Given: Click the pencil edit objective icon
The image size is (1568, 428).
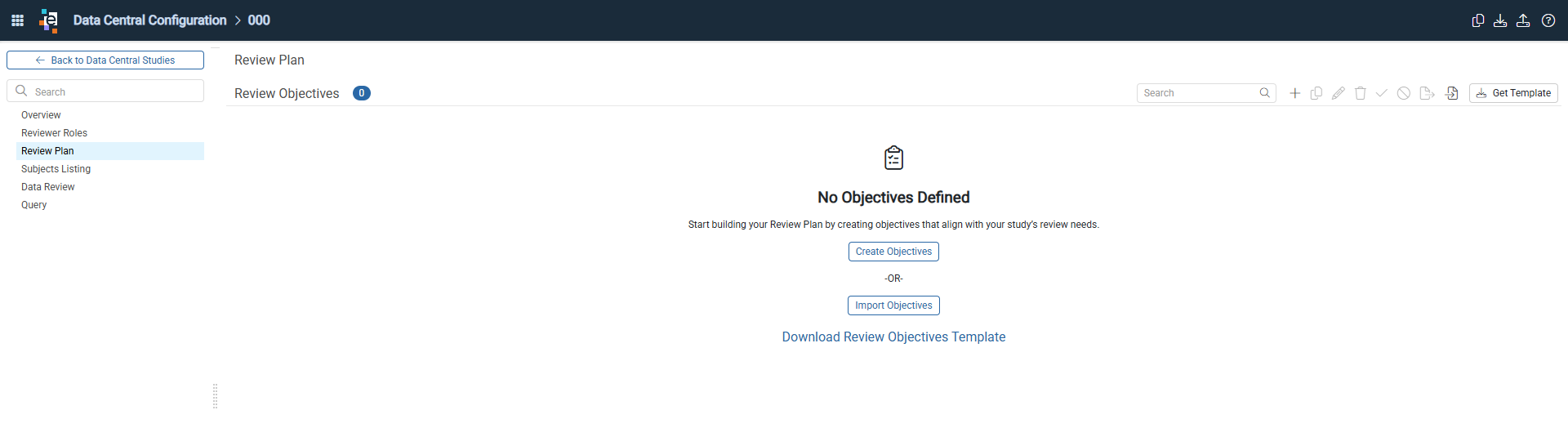Looking at the screenshot, I should [x=1338, y=93].
